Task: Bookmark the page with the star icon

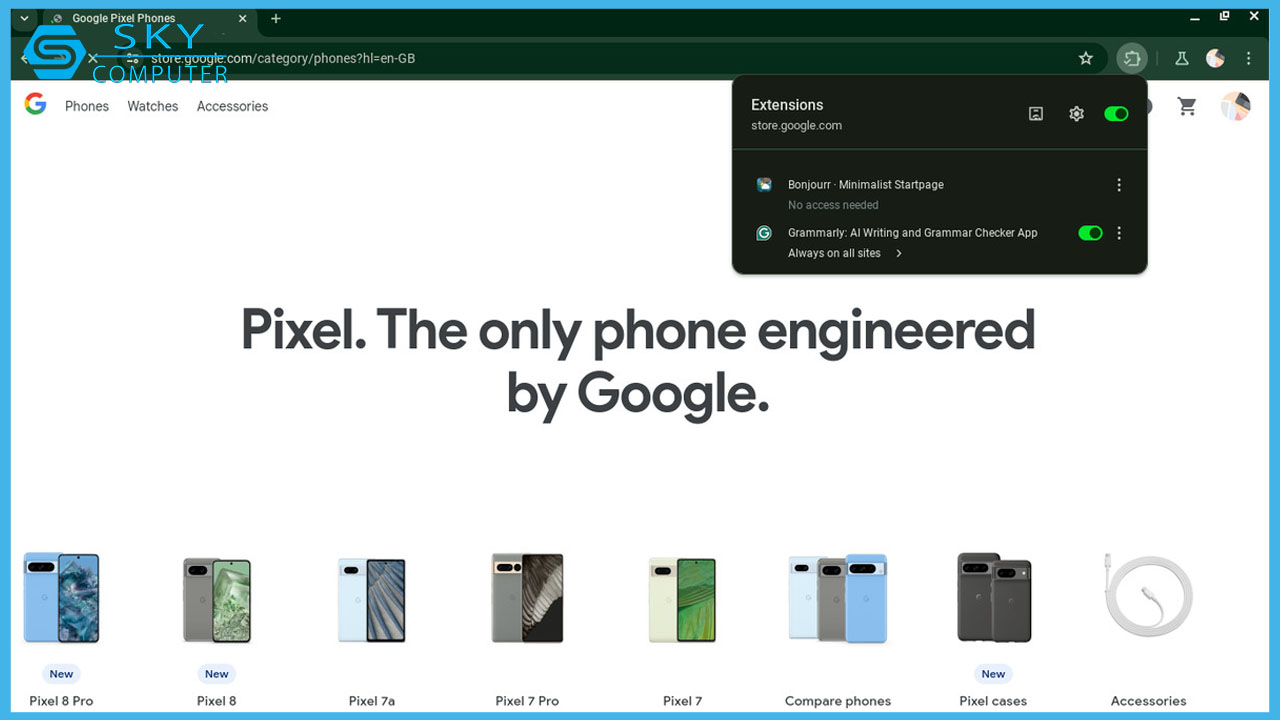Action: point(1086,58)
